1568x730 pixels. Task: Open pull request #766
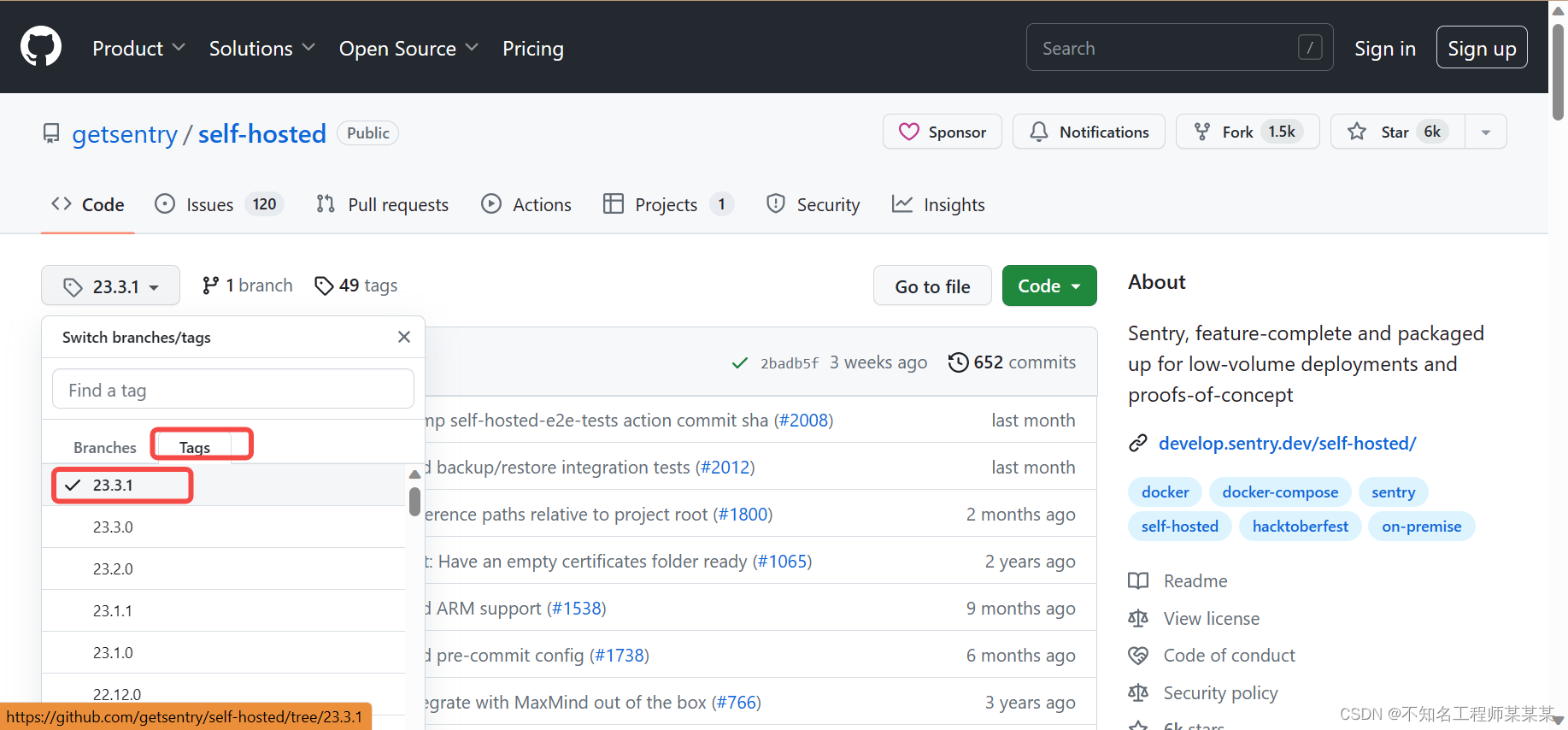pyautogui.click(x=736, y=703)
